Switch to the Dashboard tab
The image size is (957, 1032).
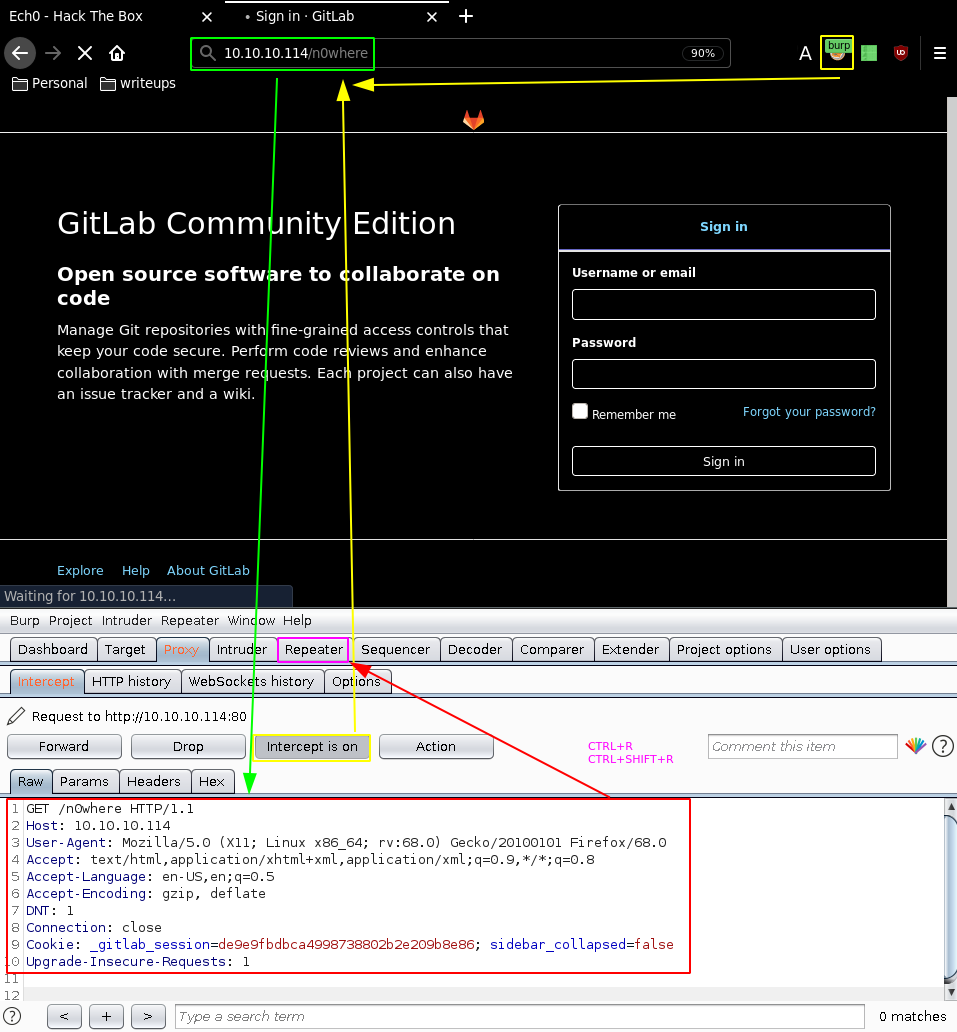pyautogui.click(x=53, y=650)
